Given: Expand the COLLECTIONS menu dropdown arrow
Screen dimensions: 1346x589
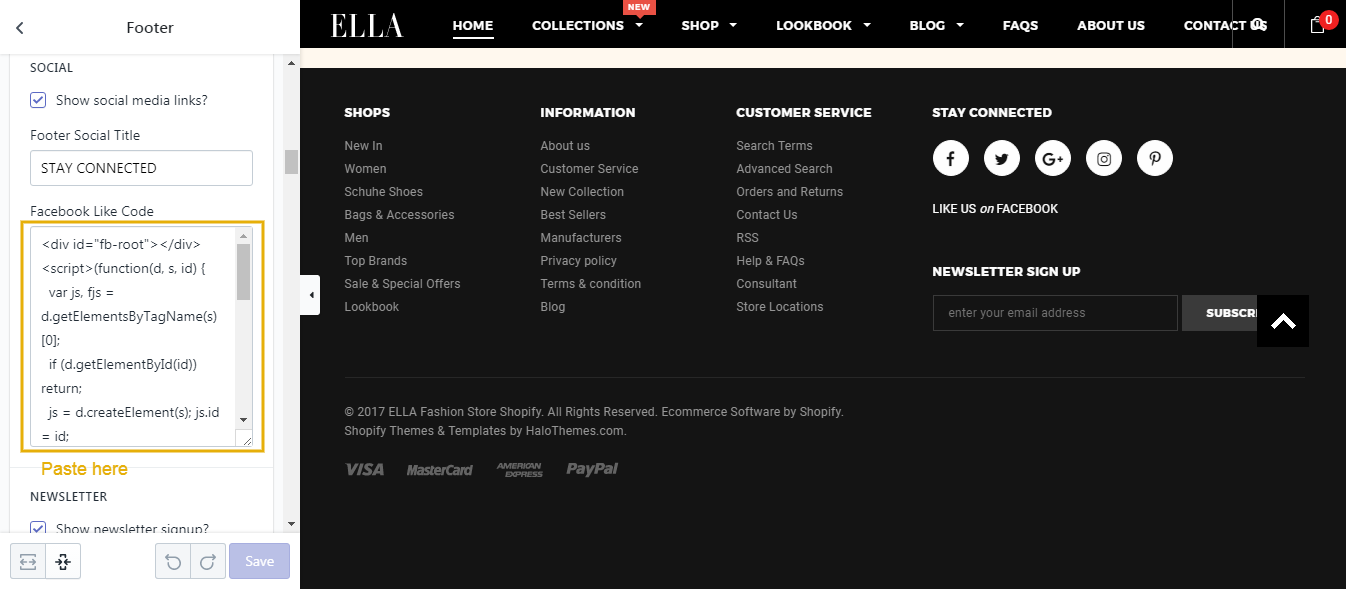Looking at the screenshot, I should click(x=639, y=26).
